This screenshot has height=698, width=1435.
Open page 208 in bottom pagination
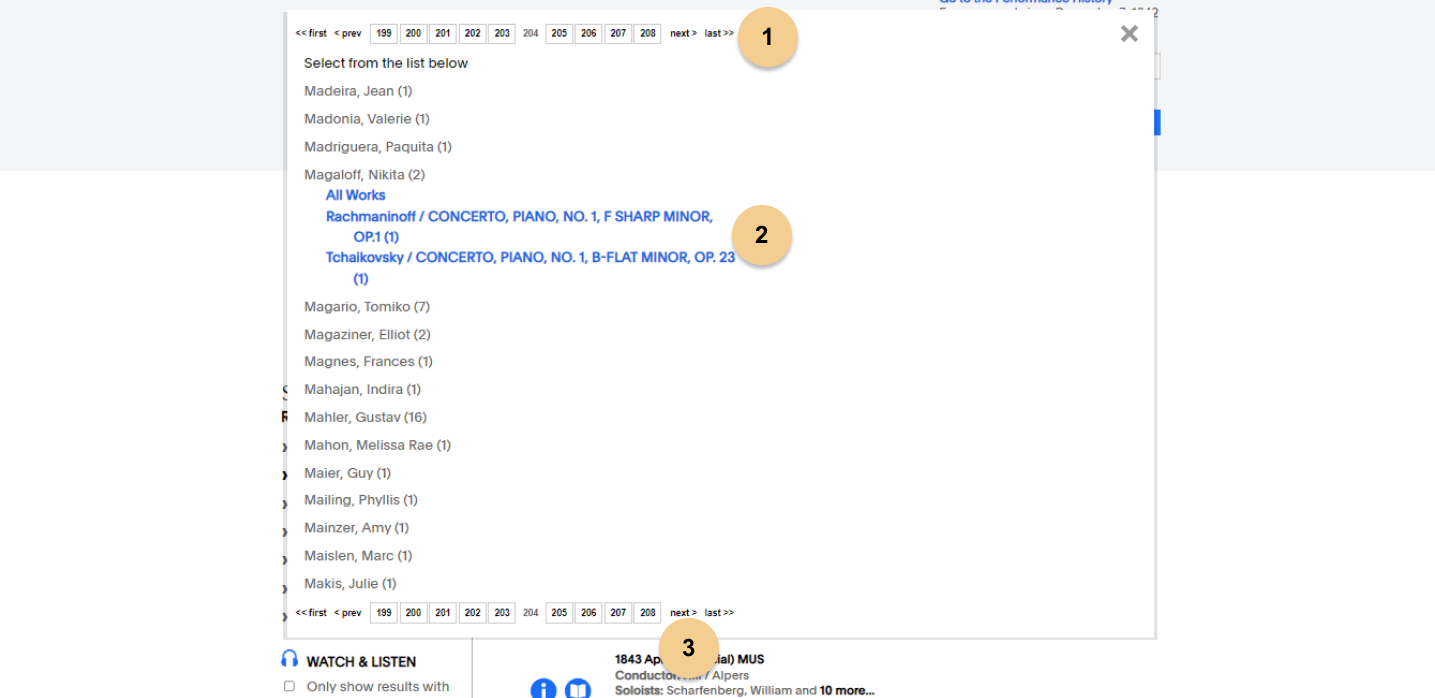pos(648,613)
